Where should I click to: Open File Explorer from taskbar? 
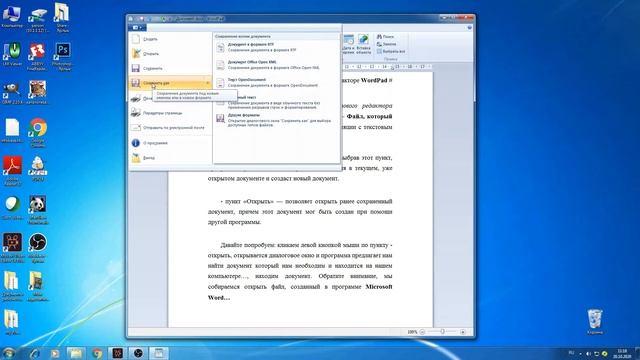pyautogui.click(x=76, y=353)
